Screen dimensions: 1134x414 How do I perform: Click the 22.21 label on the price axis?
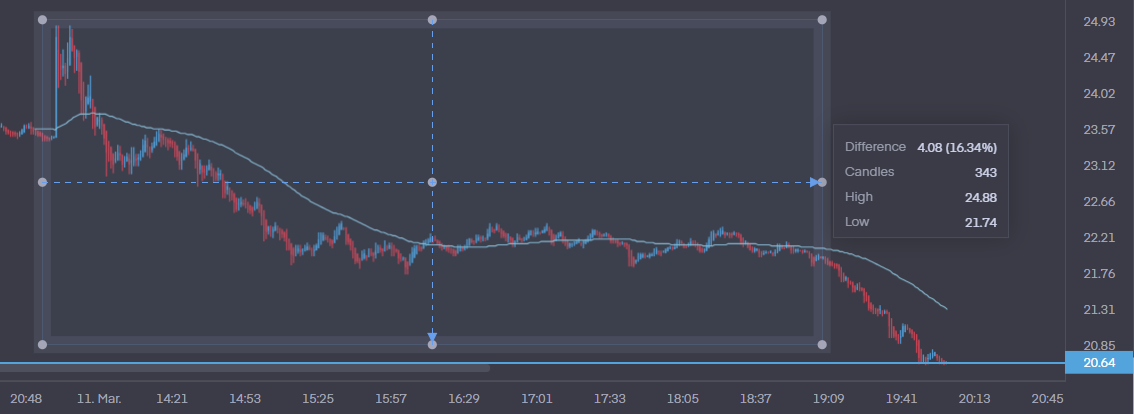pos(1099,238)
